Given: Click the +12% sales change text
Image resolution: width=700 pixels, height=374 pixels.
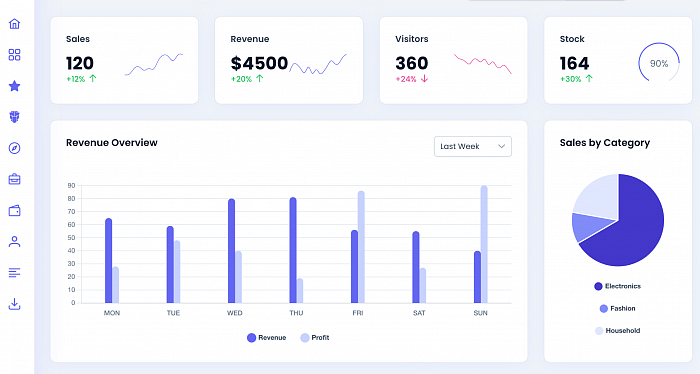Looking at the screenshot, I should (x=75, y=79).
